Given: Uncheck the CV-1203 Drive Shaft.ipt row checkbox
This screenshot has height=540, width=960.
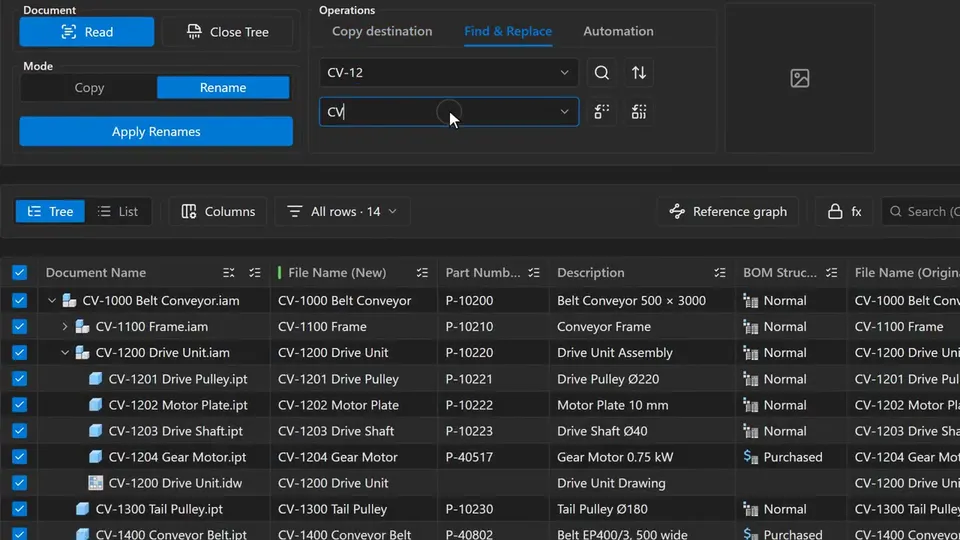Looking at the screenshot, I should tap(20, 431).
